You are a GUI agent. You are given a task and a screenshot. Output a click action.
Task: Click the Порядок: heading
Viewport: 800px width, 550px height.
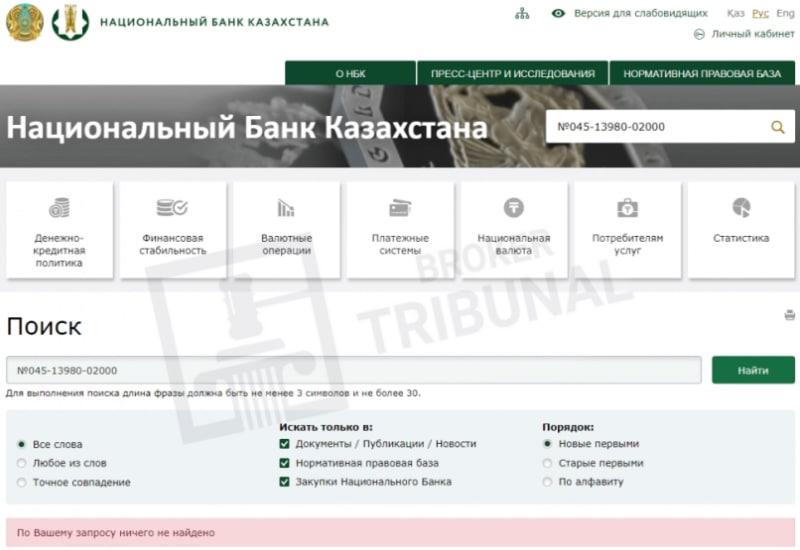(568, 427)
